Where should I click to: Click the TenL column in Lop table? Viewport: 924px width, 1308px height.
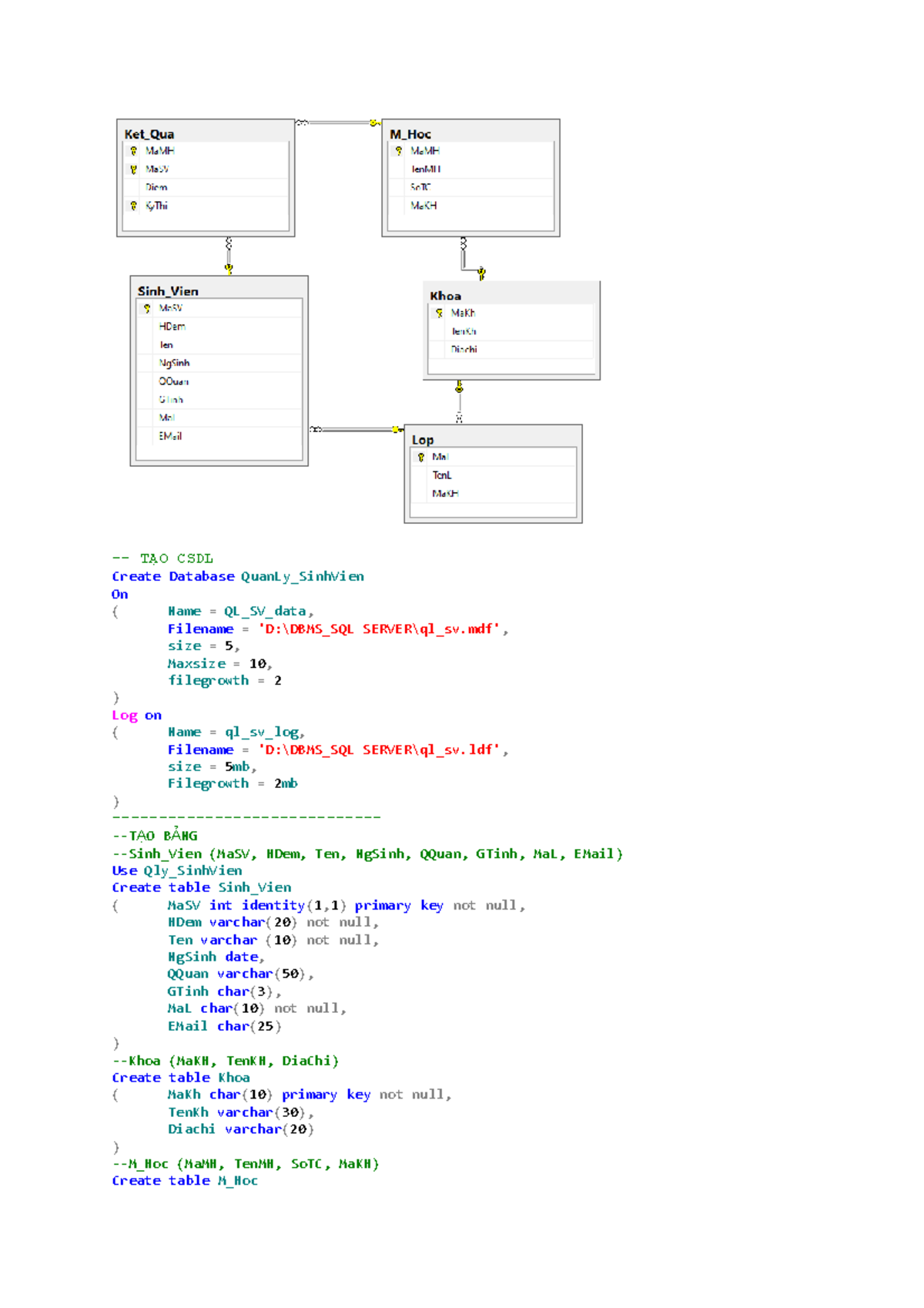click(x=493, y=475)
